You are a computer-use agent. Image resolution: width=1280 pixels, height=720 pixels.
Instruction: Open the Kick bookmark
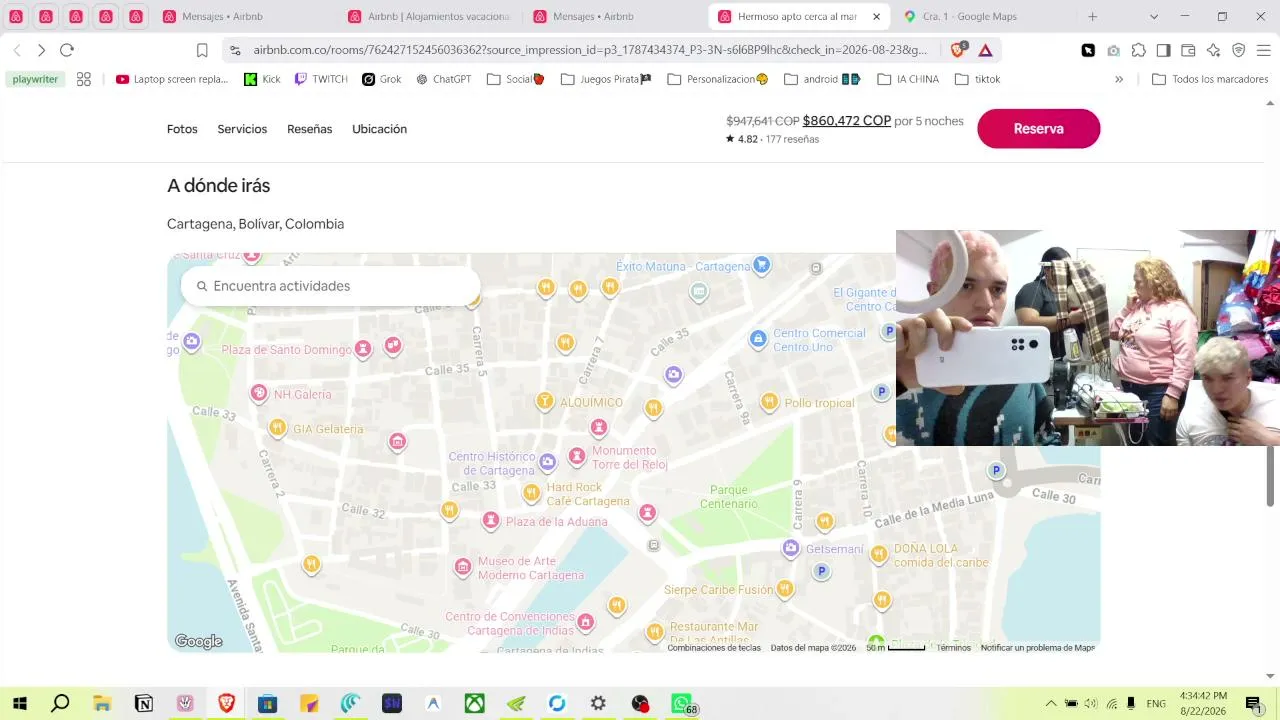[x=262, y=79]
